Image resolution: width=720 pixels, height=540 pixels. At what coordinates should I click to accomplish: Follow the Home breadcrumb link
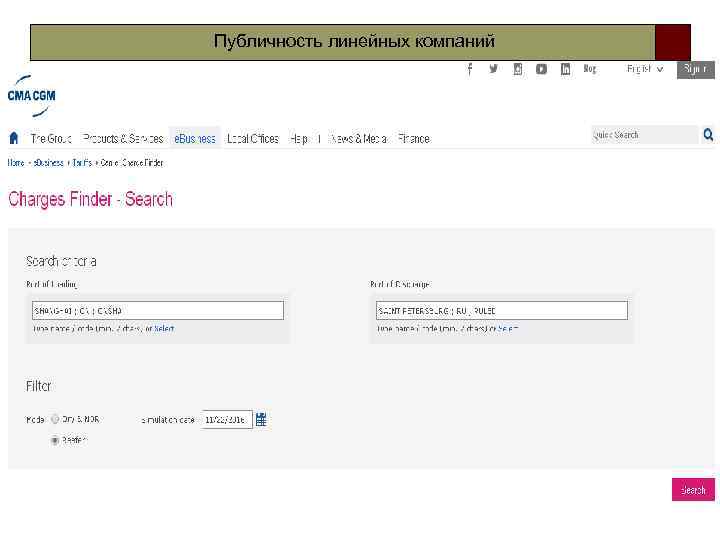tap(16, 163)
